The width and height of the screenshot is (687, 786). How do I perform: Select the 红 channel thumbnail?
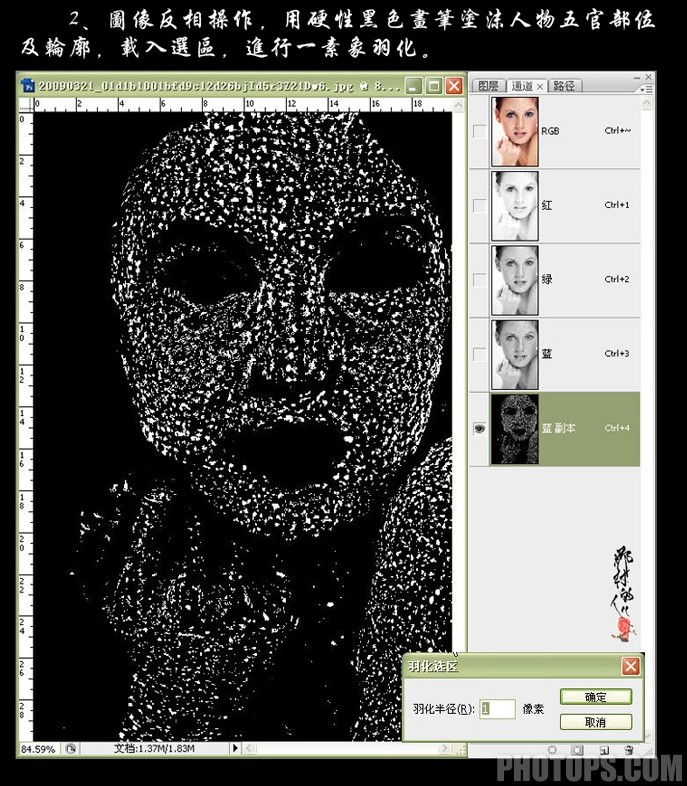click(x=515, y=206)
